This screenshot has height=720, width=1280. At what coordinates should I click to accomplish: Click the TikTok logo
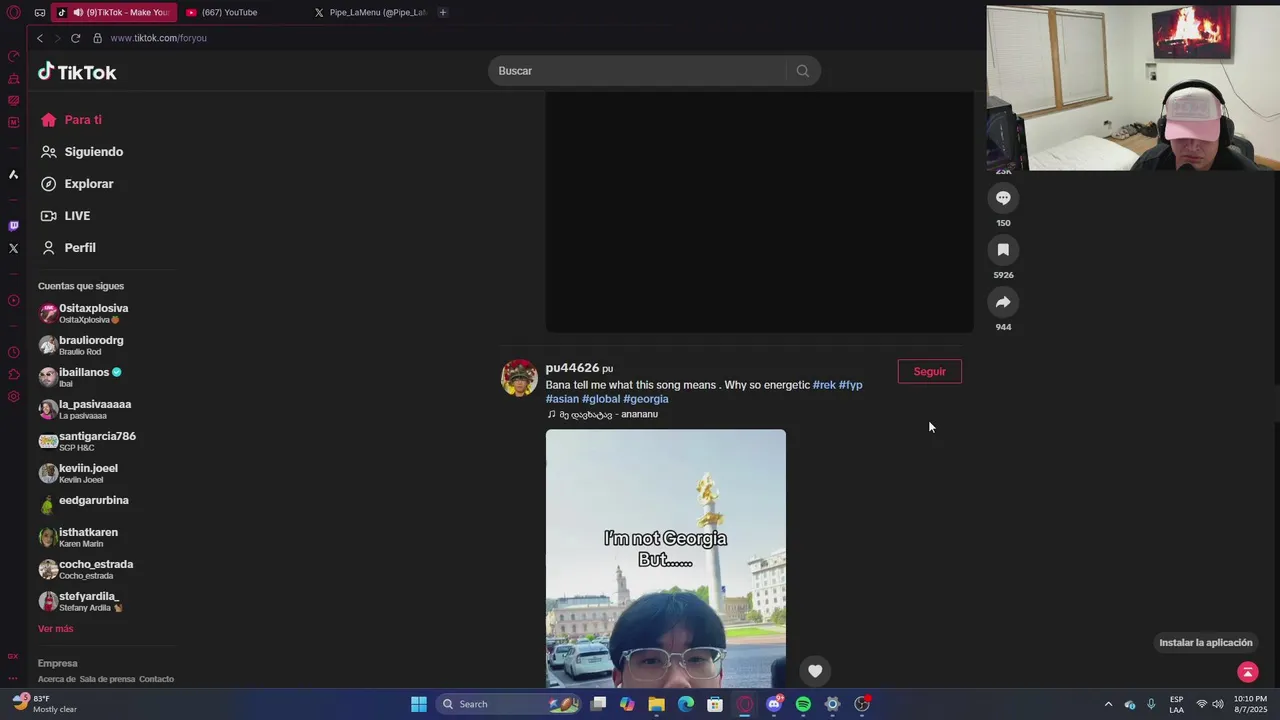pos(77,72)
